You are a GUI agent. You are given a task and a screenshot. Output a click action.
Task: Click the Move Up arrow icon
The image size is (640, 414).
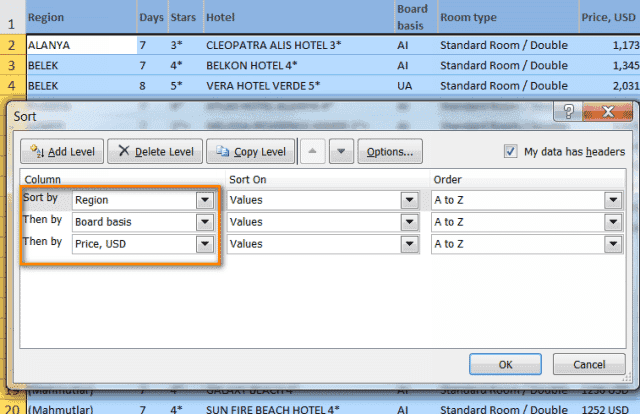(312, 152)
